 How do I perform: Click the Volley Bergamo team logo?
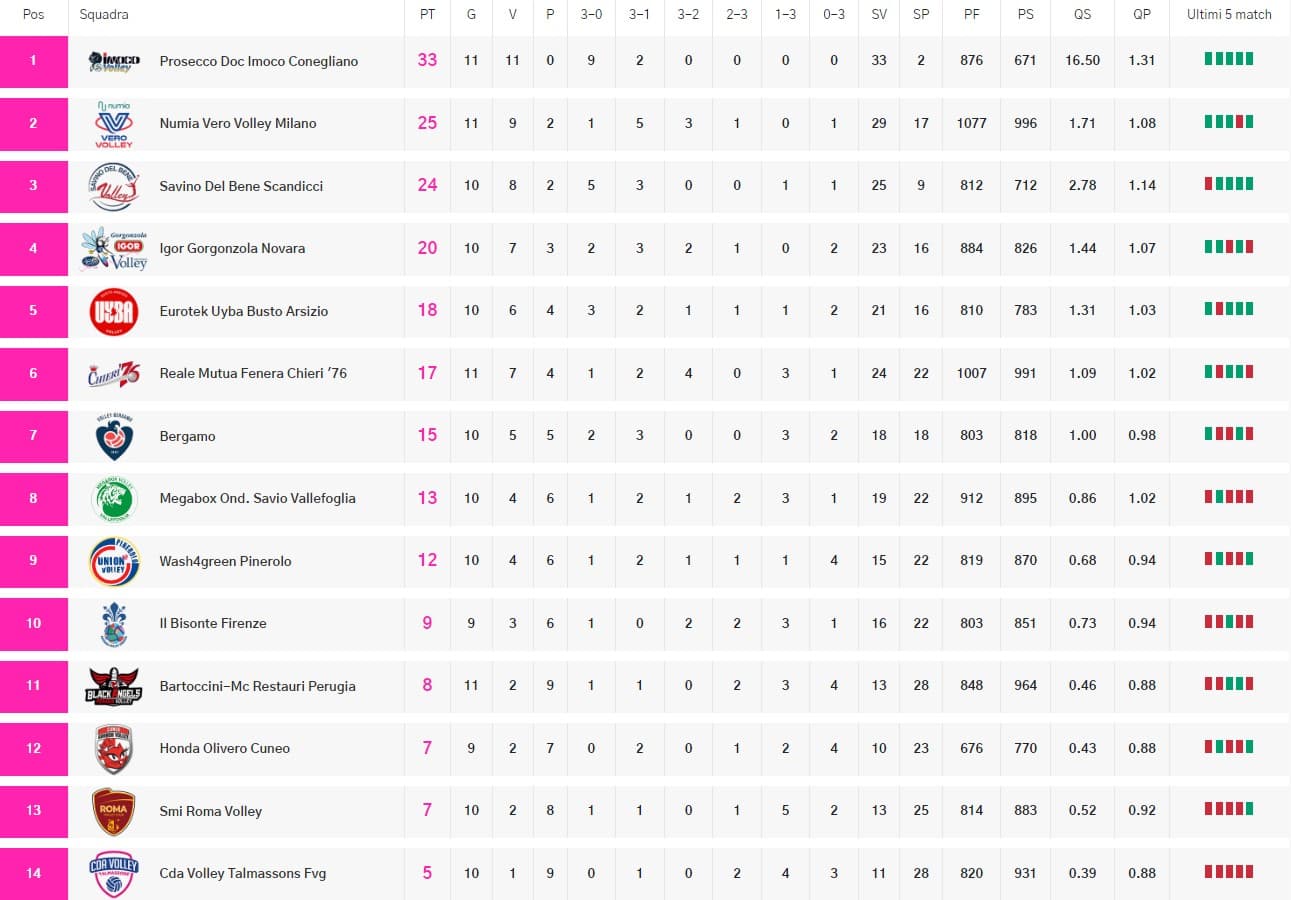[x=114, y=436]
